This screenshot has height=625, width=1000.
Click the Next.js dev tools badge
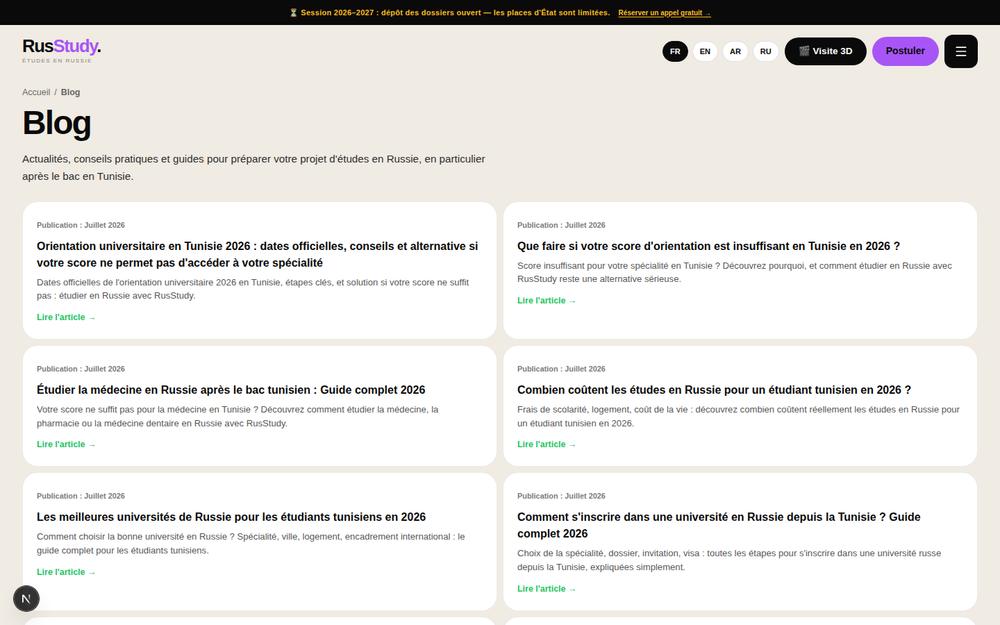[26, 598]
